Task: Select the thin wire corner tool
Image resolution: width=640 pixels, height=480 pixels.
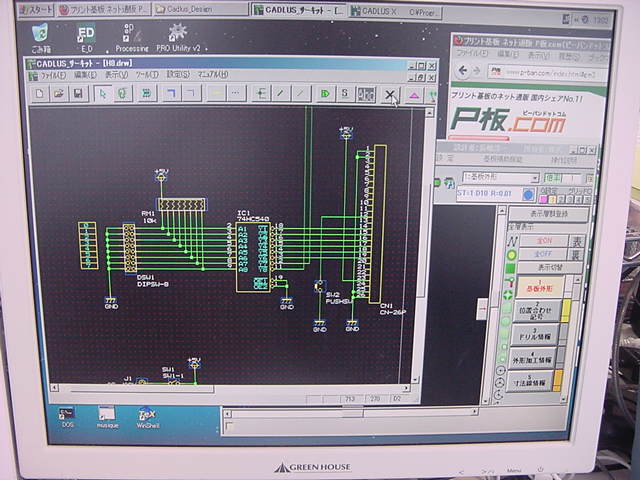Action: [x=191, y=93]
